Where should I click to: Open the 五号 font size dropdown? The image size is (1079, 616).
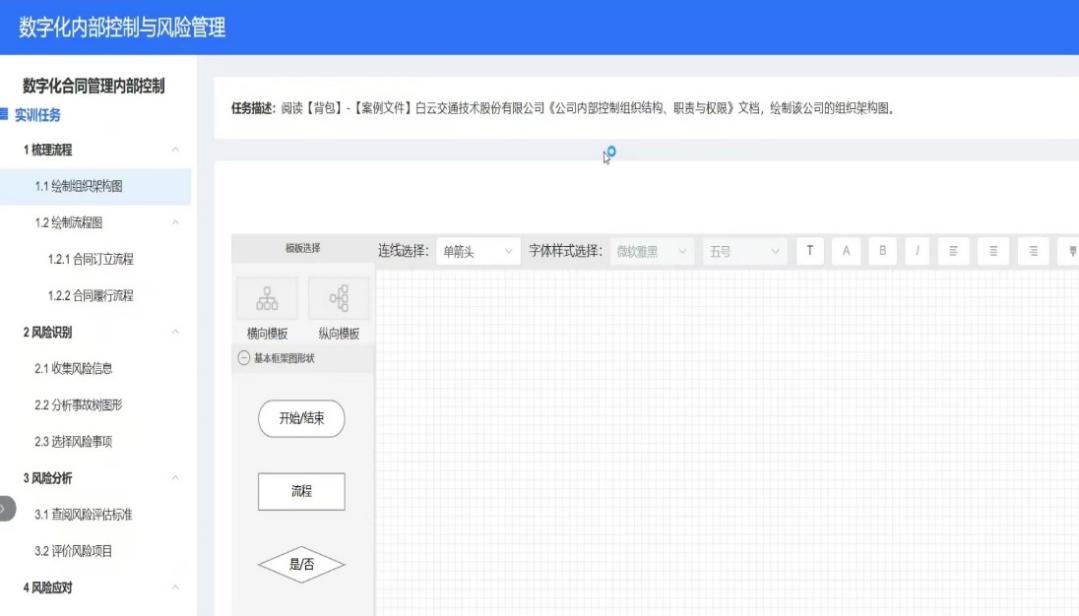744,252
